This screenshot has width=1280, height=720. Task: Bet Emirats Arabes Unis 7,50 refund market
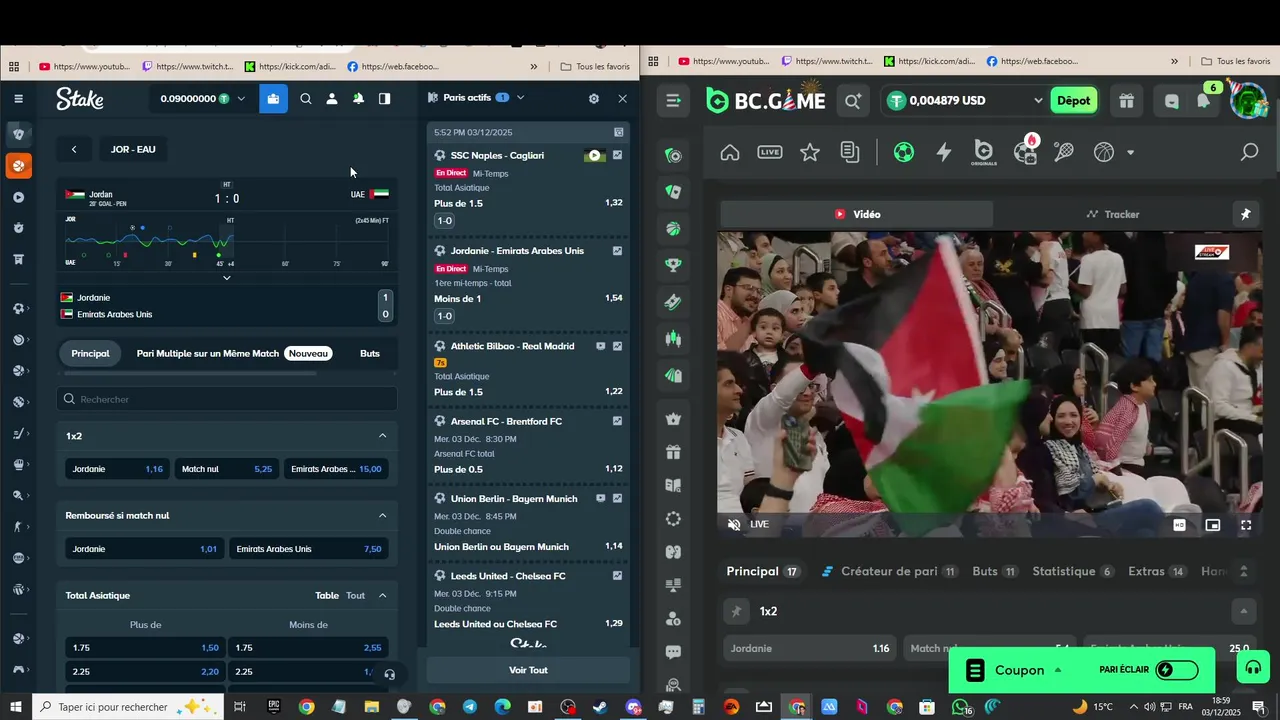point(308,549)
